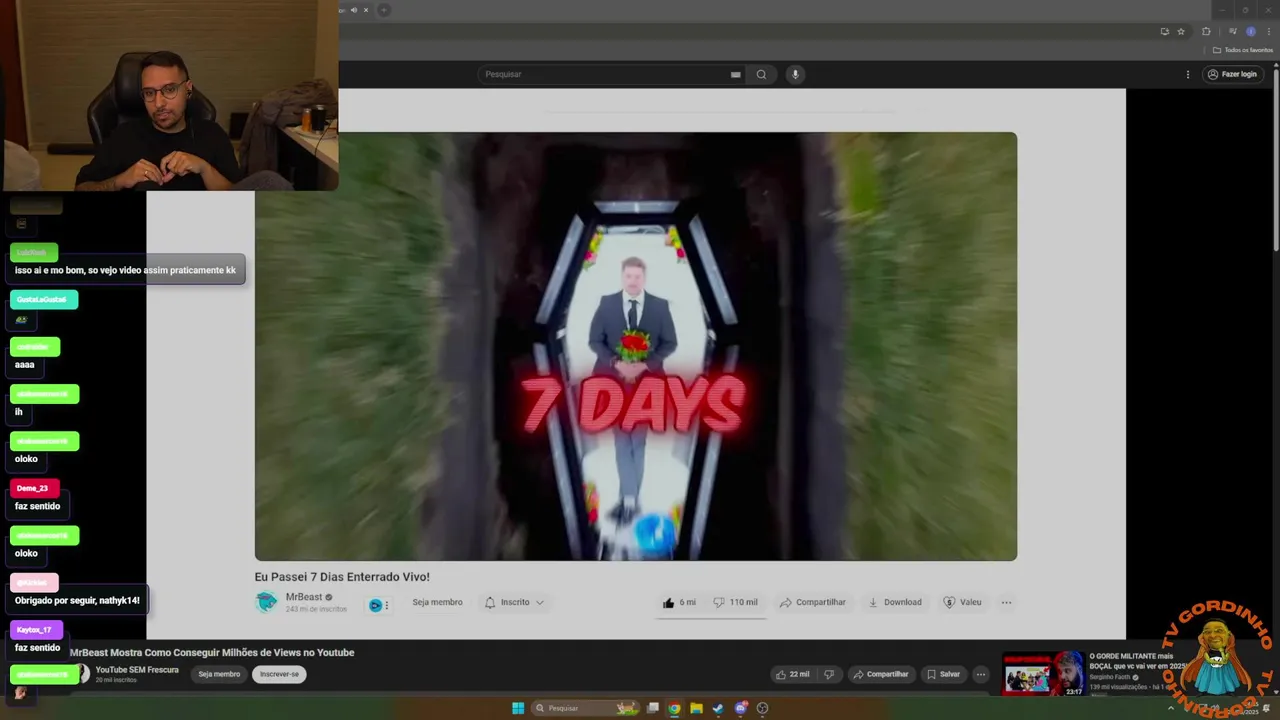
Task: Open the MrBeast channel avatar
Action: (x=266, y=602)
